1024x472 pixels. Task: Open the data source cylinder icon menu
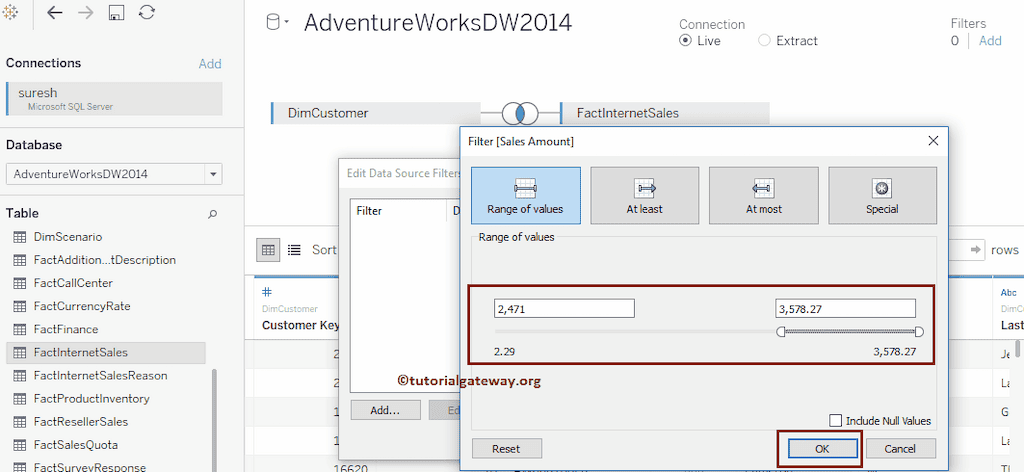(x=276, y=23)
